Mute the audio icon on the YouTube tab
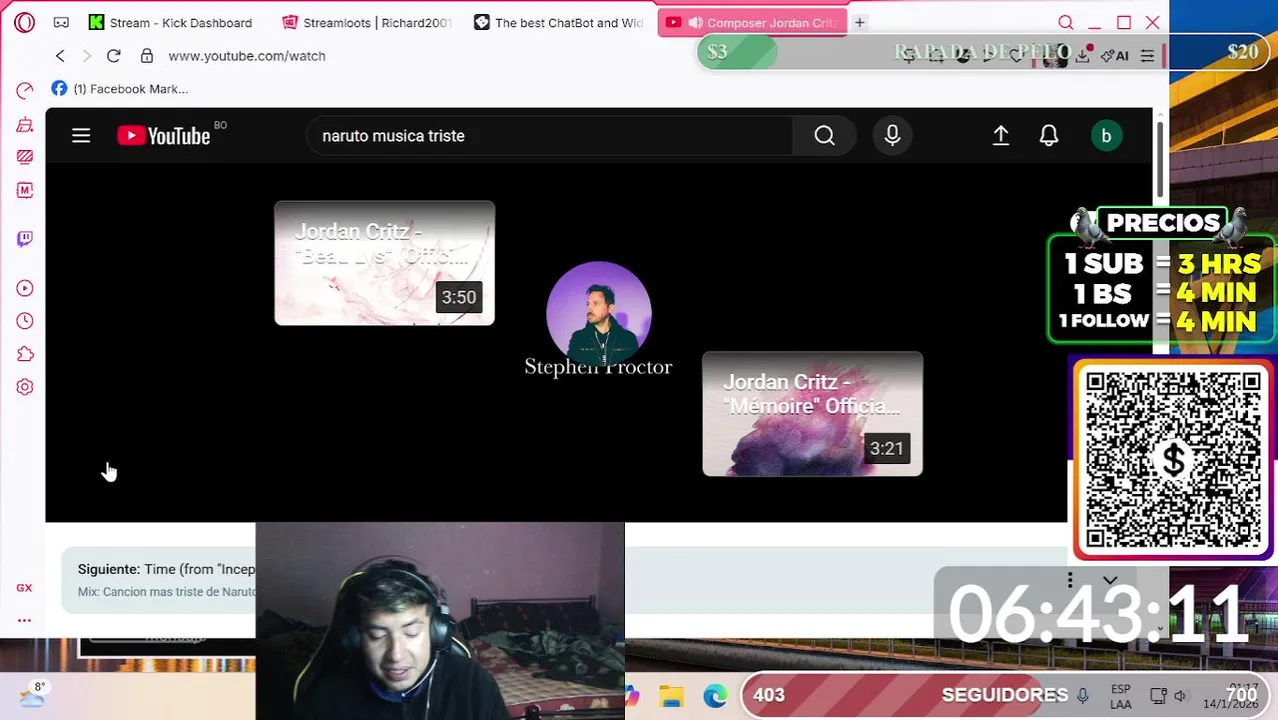 (x=695, y=22)
